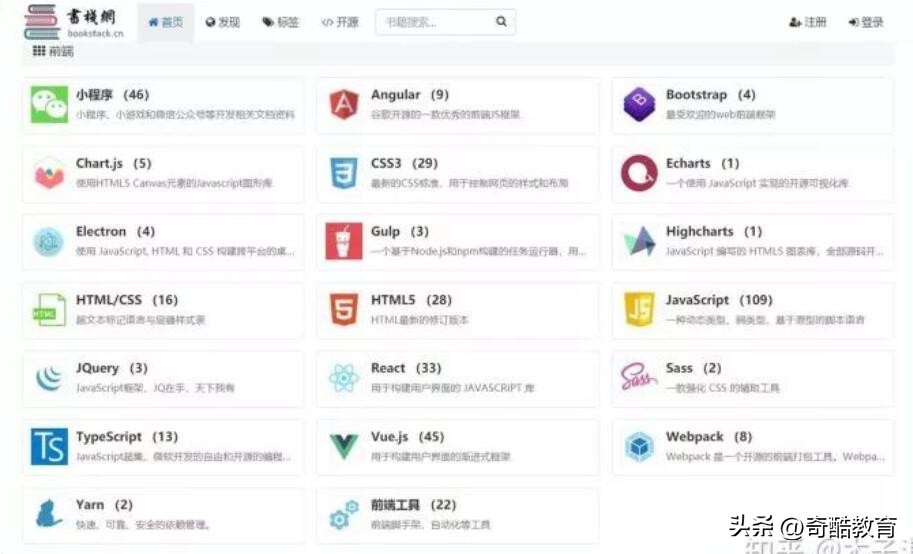The width and height of the screenshot is (913, 554).
Task: Click the orange HTML5 shield icon
Action: click(x=344, y=309)
